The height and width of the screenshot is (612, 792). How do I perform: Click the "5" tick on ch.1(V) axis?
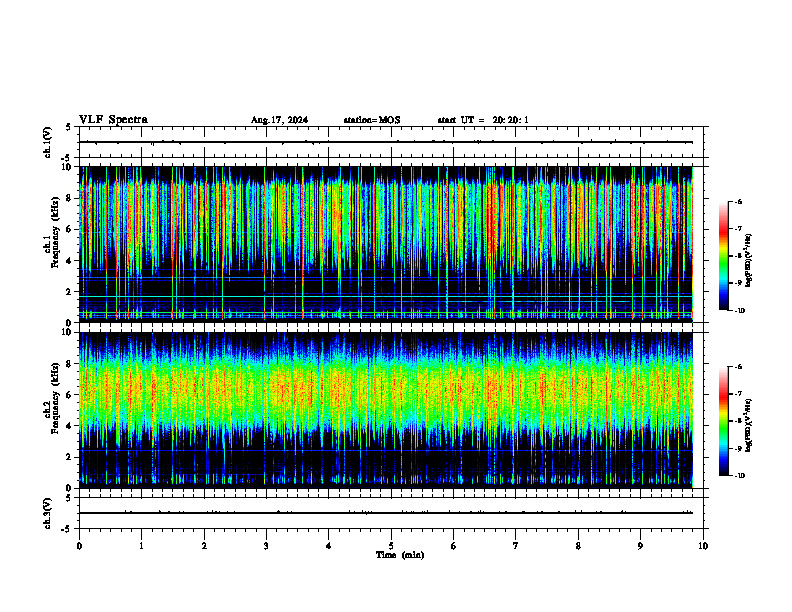[x=69, y=127]
